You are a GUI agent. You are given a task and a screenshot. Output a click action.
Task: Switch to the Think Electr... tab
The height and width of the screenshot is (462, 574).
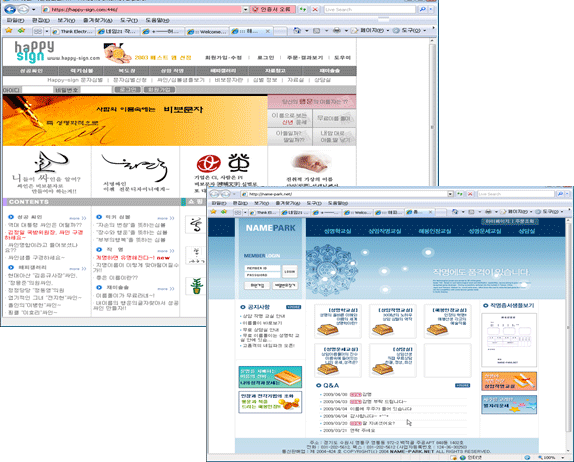click(73, 31)
